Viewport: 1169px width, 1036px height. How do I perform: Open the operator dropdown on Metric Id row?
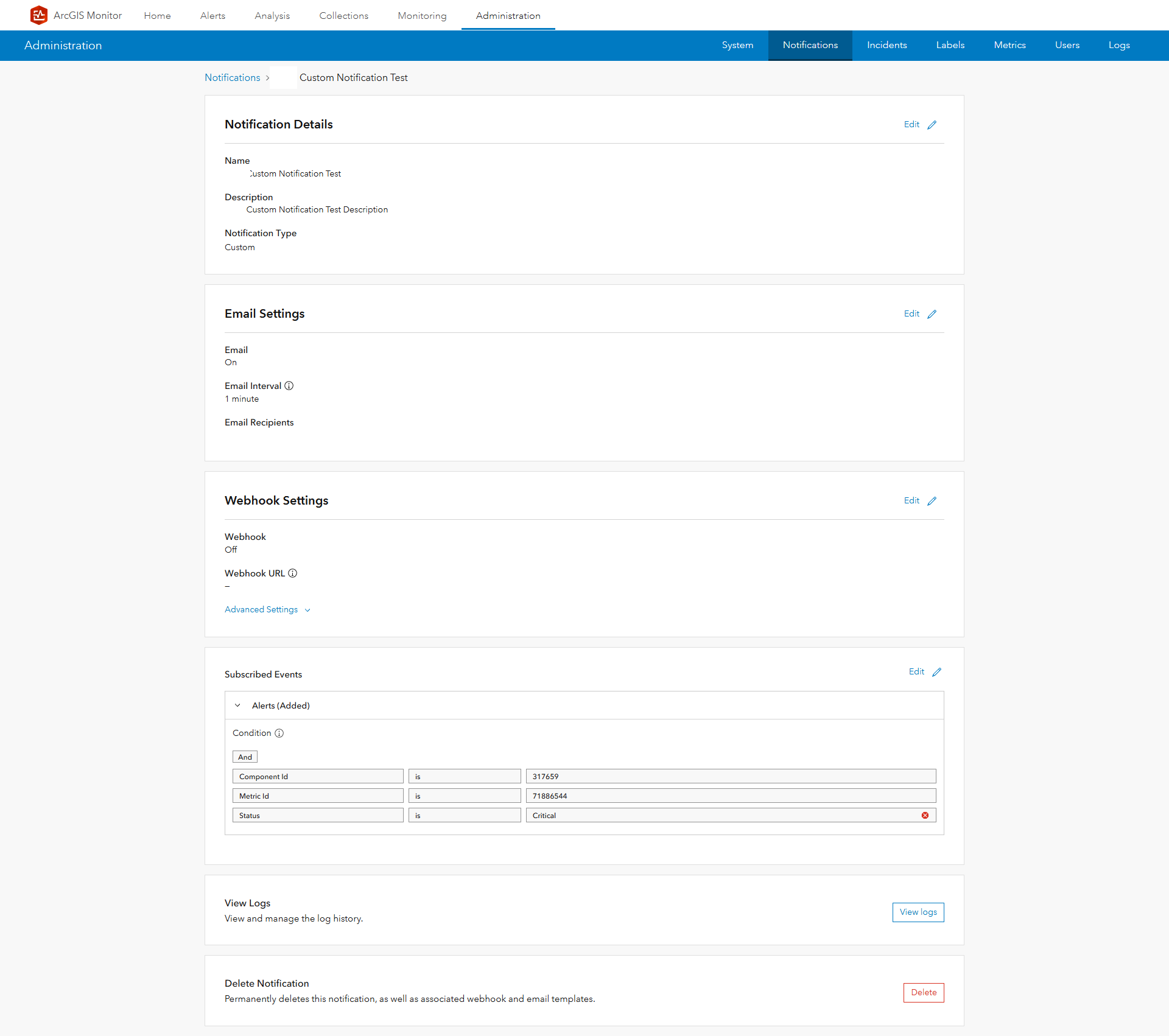coord(464,796)
